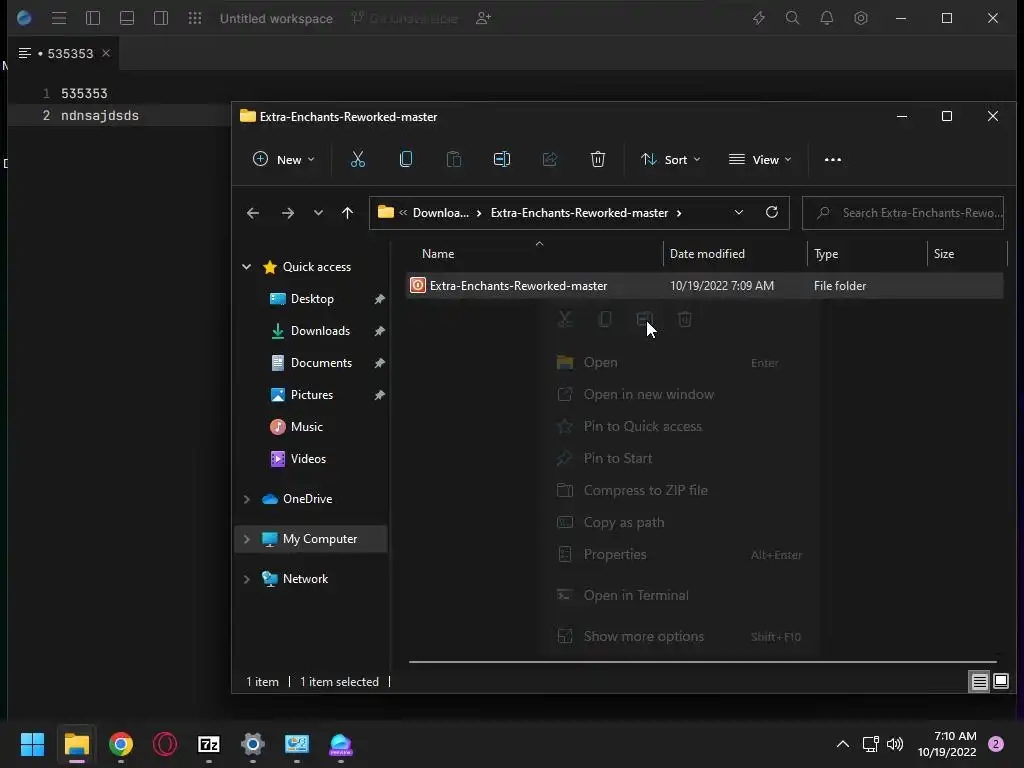
Task: Click the lightning bolt icon in editor
Action: tap(758, 18)
